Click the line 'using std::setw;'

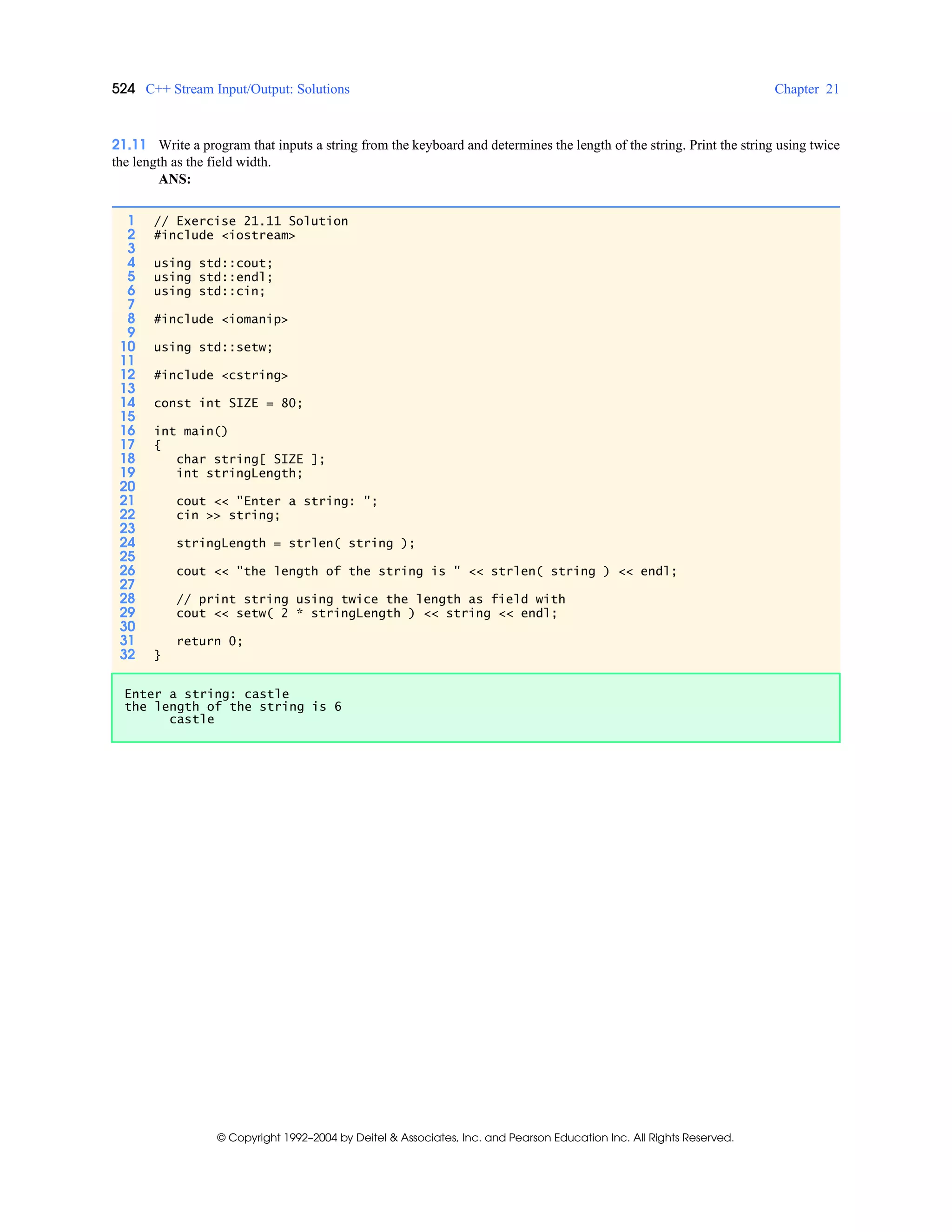213,347
